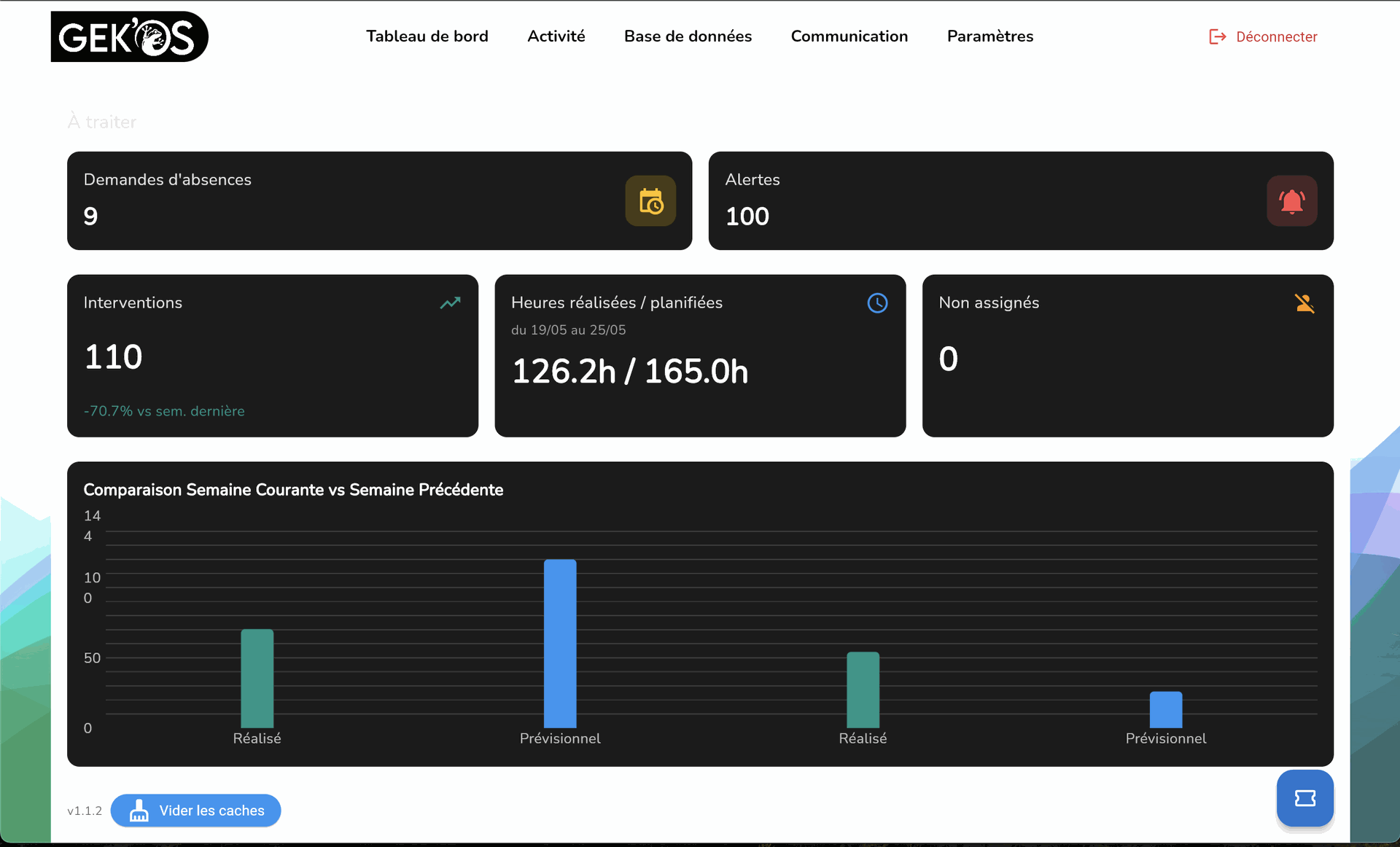Click the Interventions trend arrow icon

coord(450,302)
